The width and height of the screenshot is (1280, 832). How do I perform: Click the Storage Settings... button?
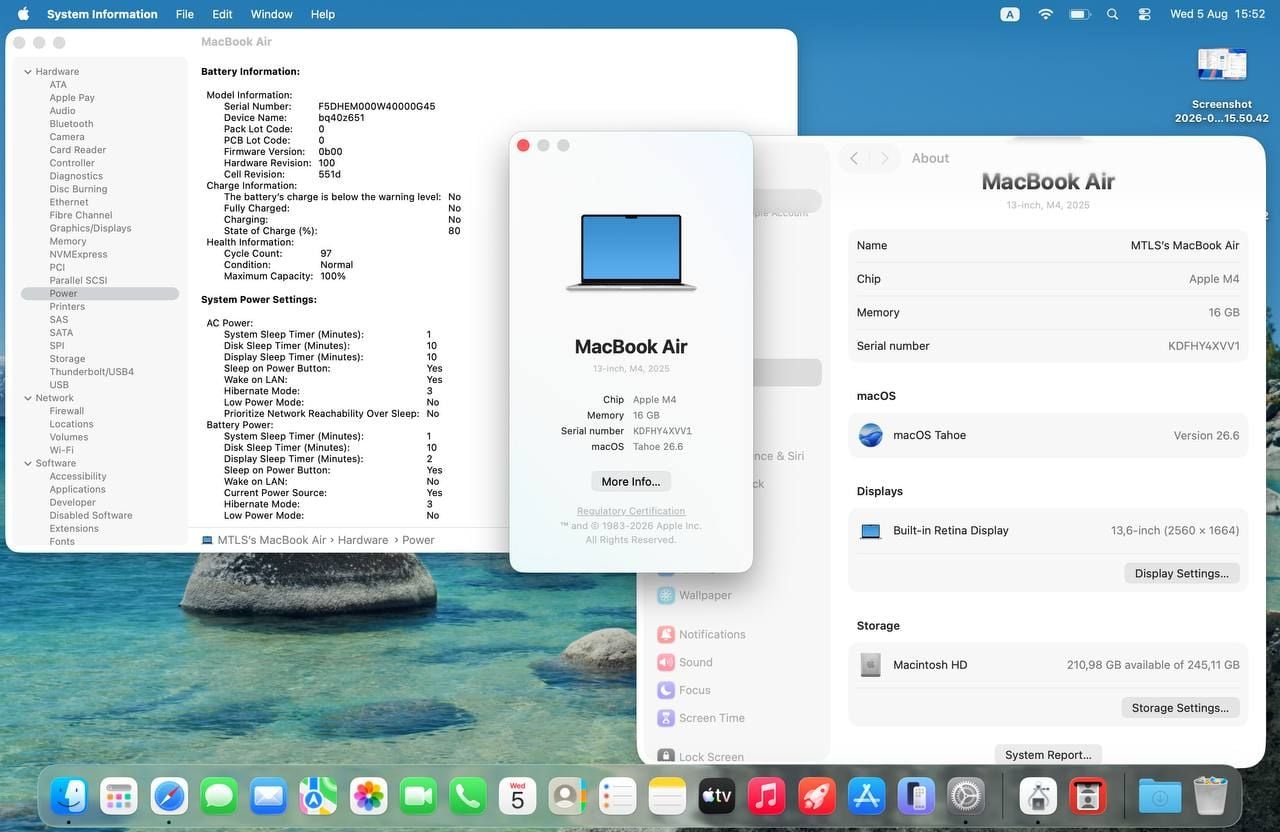[1180, 707]
